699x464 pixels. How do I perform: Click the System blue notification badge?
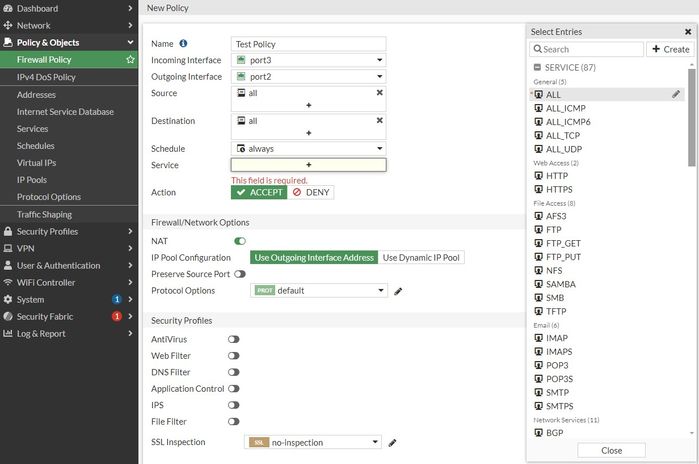[117, 299]
